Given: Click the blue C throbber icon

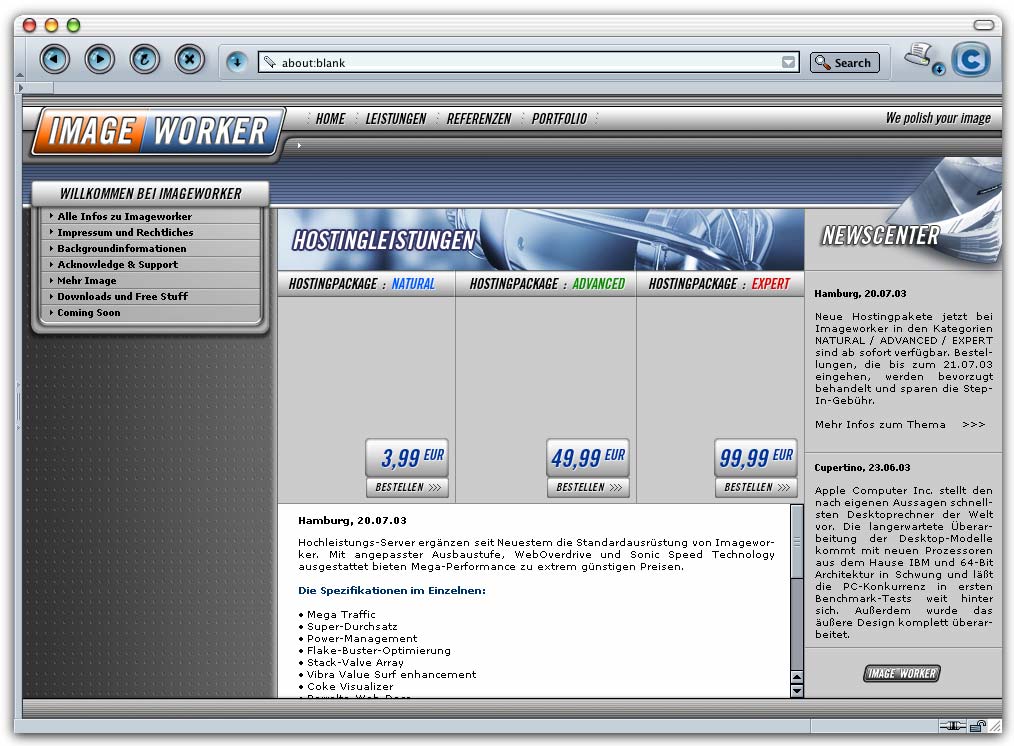Looking at the screenshot, I should click(x=970, y=60).
